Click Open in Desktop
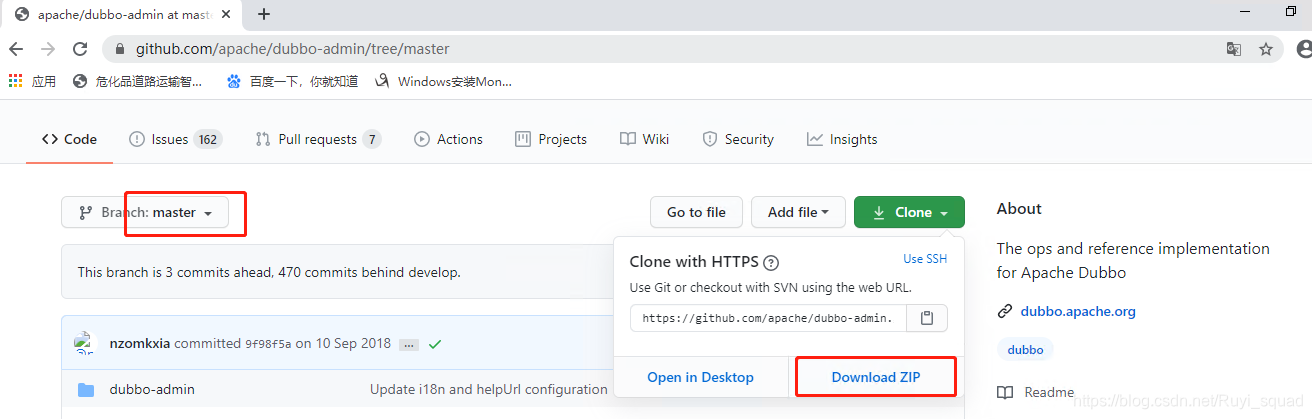Viewport: 1312px width, 419px height. (700, 377)
